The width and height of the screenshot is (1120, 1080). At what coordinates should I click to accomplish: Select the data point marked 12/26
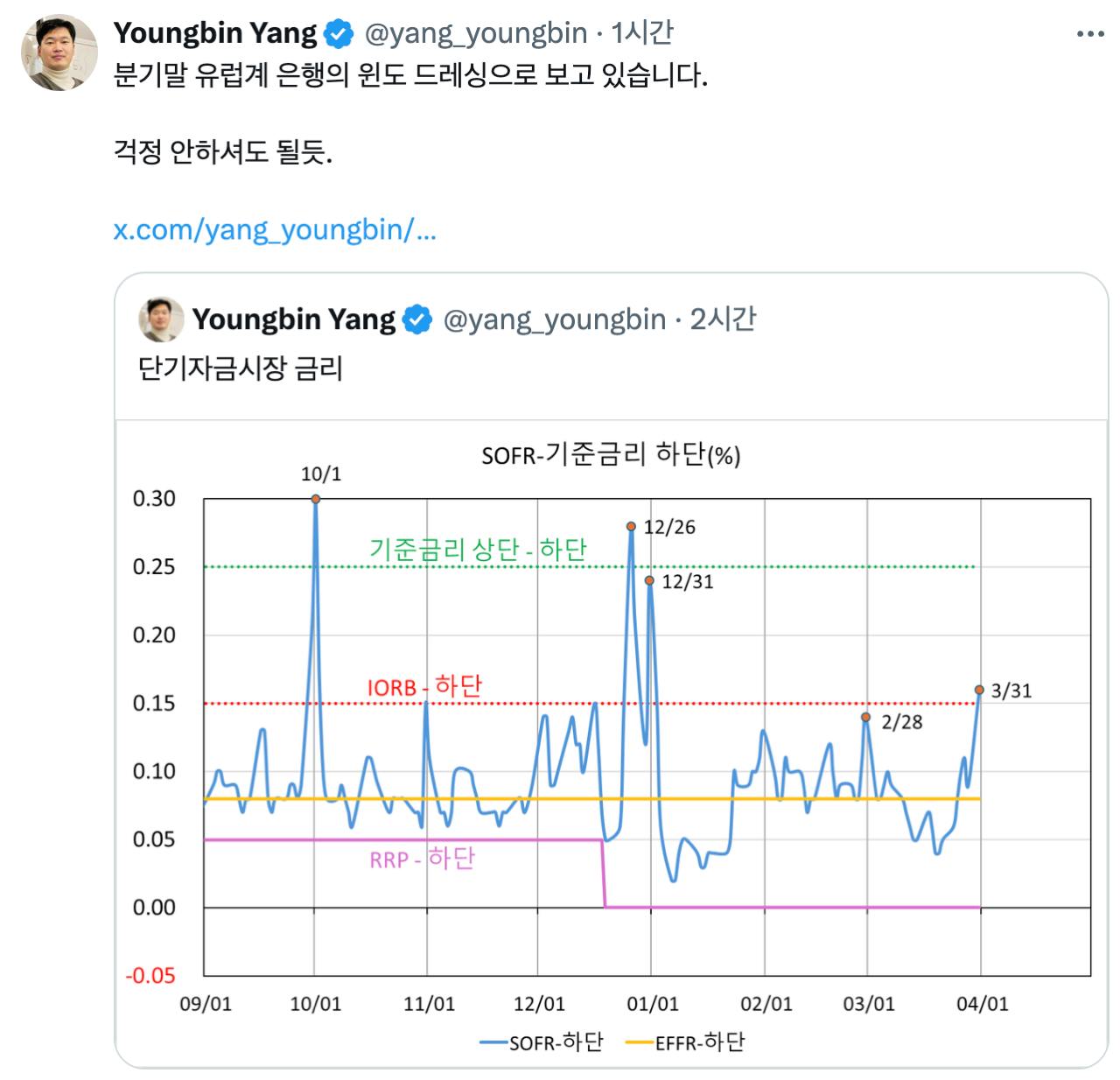coord(630,526)
